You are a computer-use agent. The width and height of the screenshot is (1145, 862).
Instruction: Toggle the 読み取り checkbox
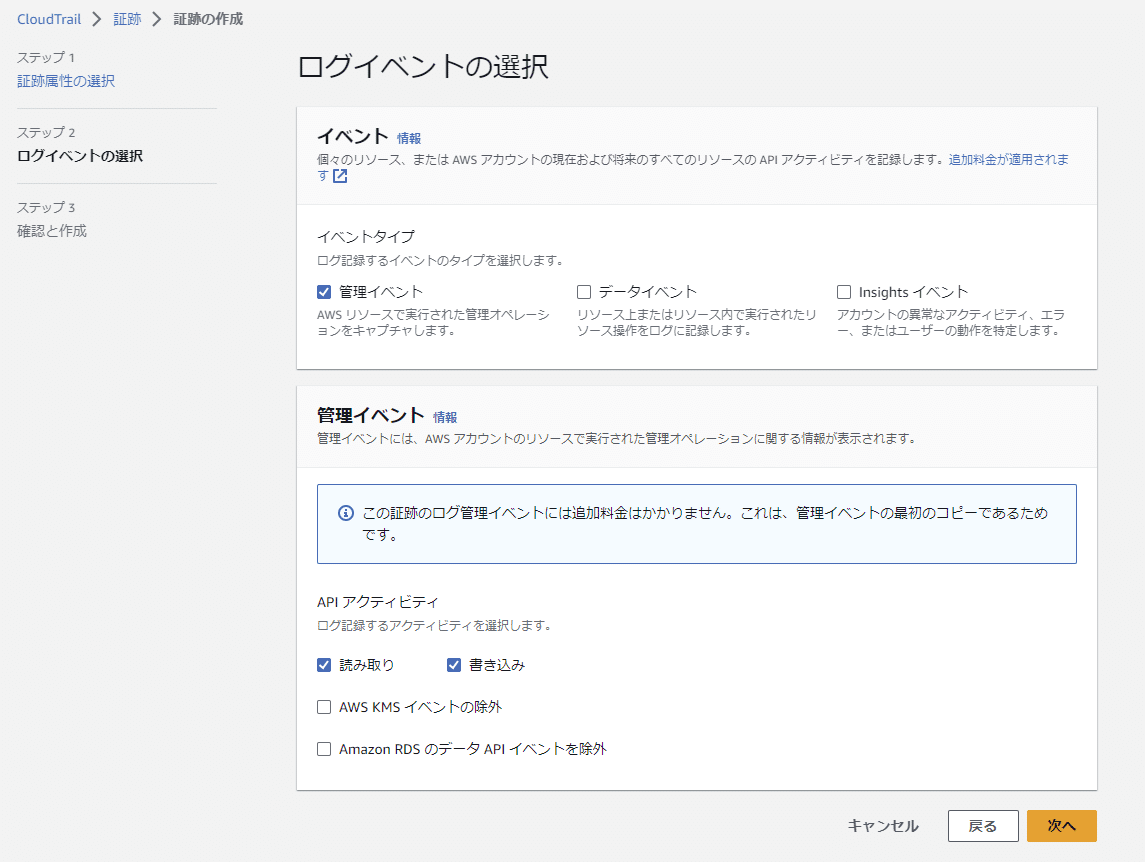point(324,665)
